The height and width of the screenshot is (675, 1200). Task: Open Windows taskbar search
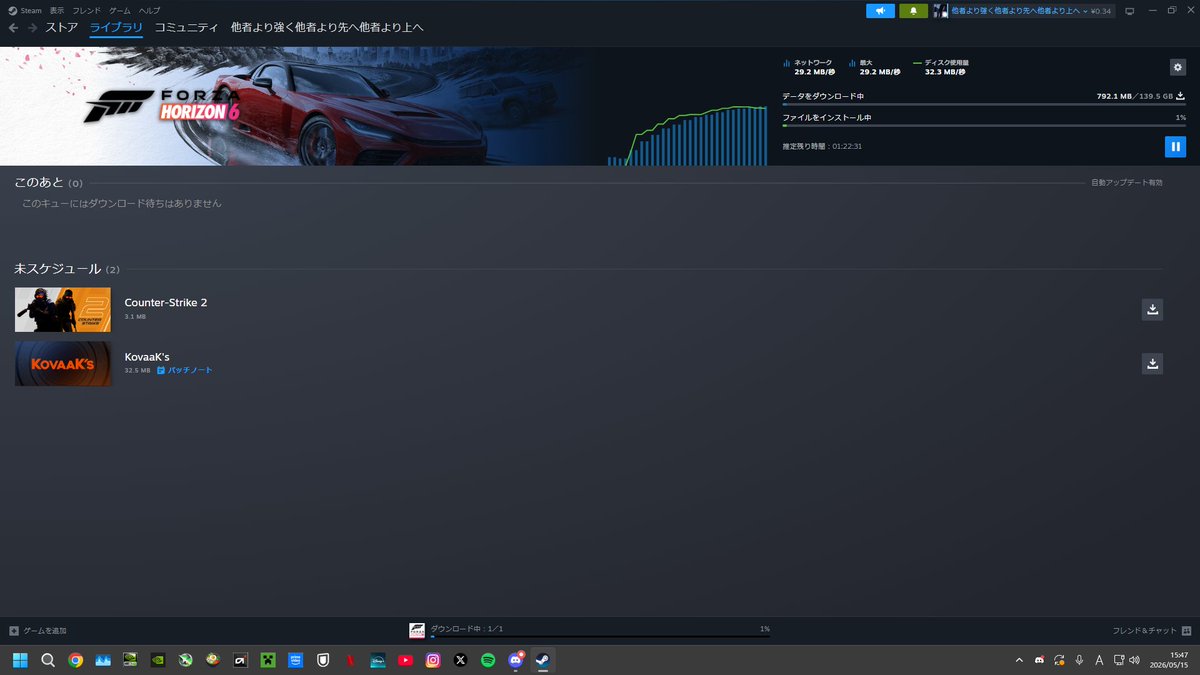point(48,660)
